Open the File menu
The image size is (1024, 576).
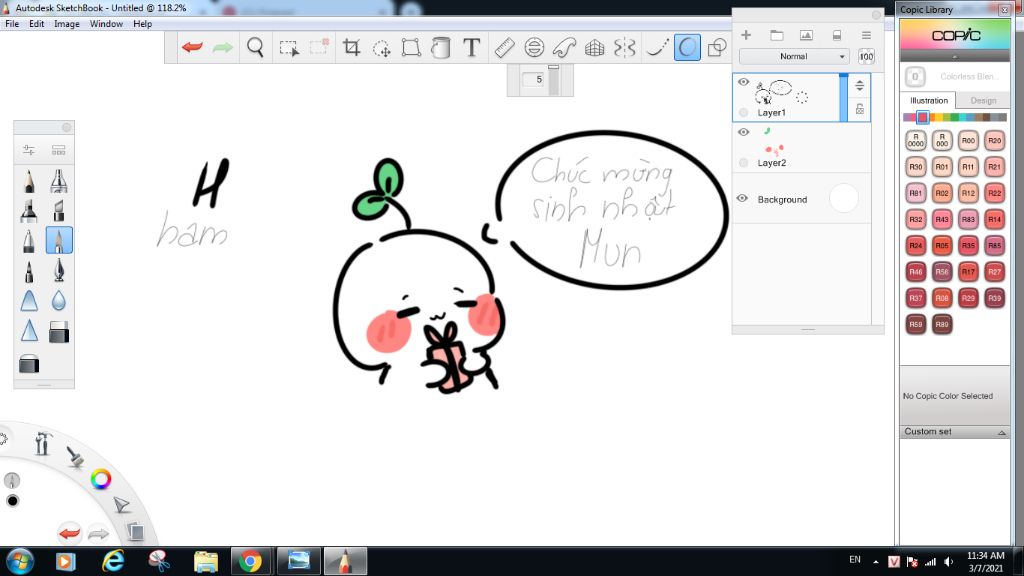12,24
